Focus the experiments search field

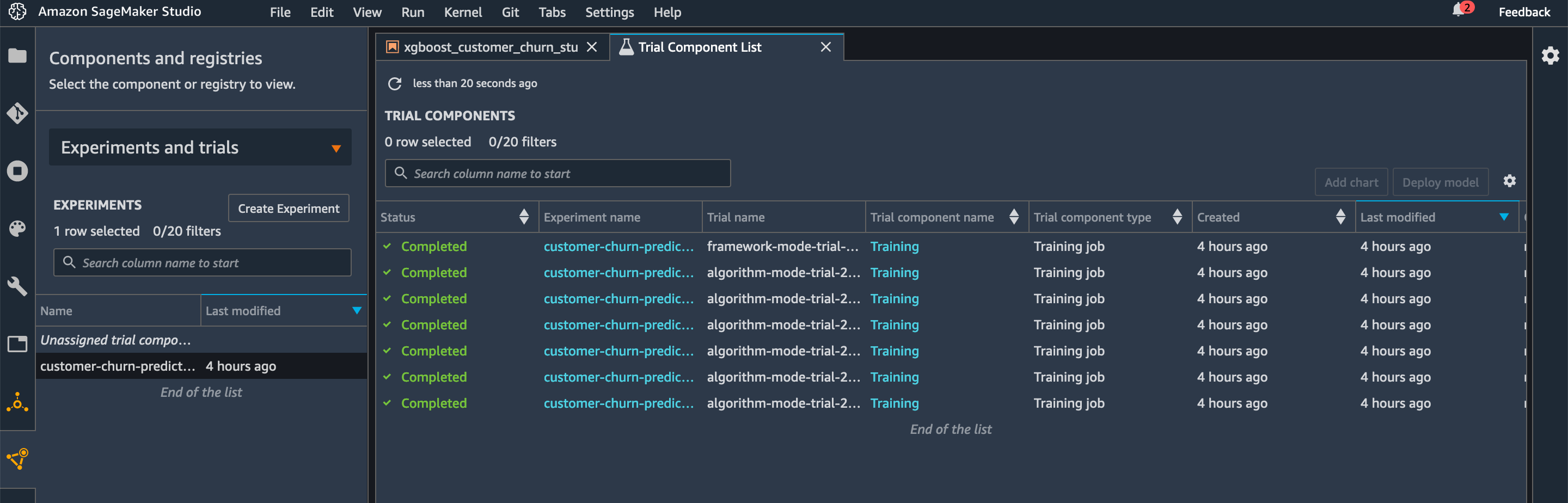click(x=202, y=262)
